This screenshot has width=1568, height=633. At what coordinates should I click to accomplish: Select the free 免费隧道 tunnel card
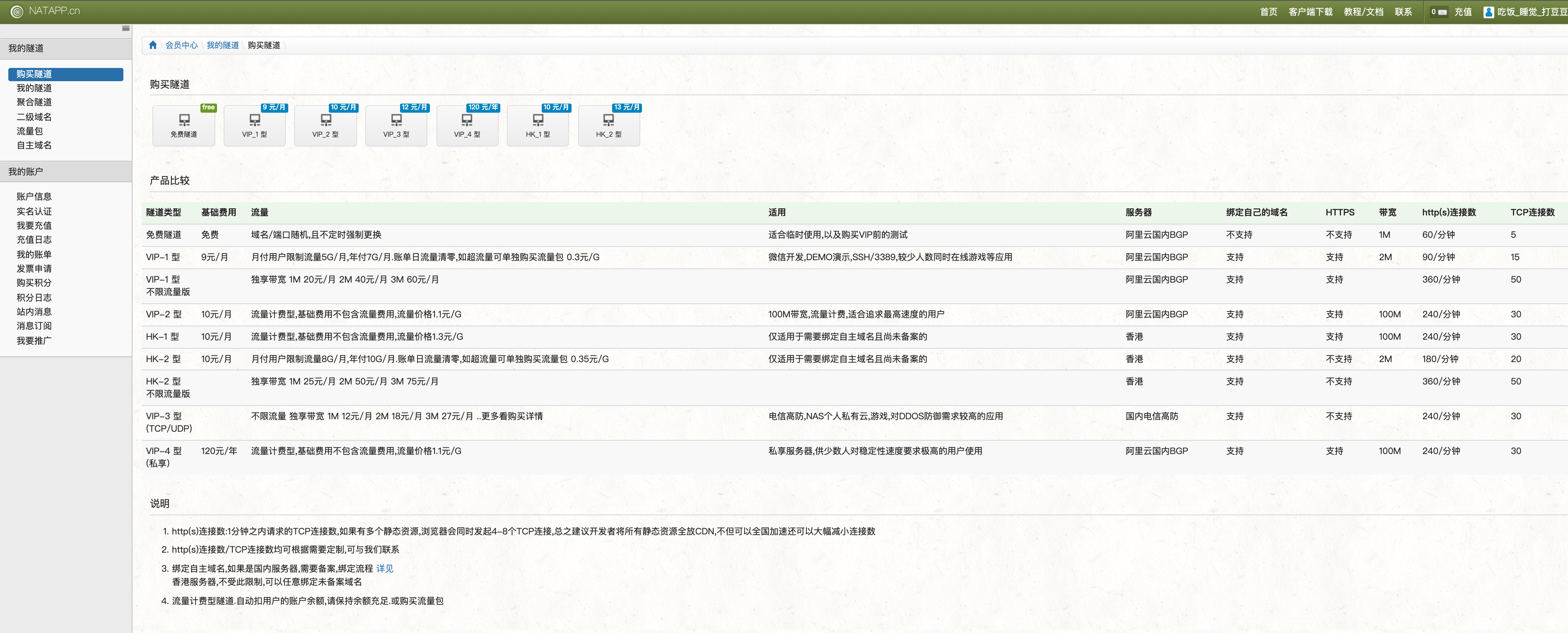coord(184,126)
